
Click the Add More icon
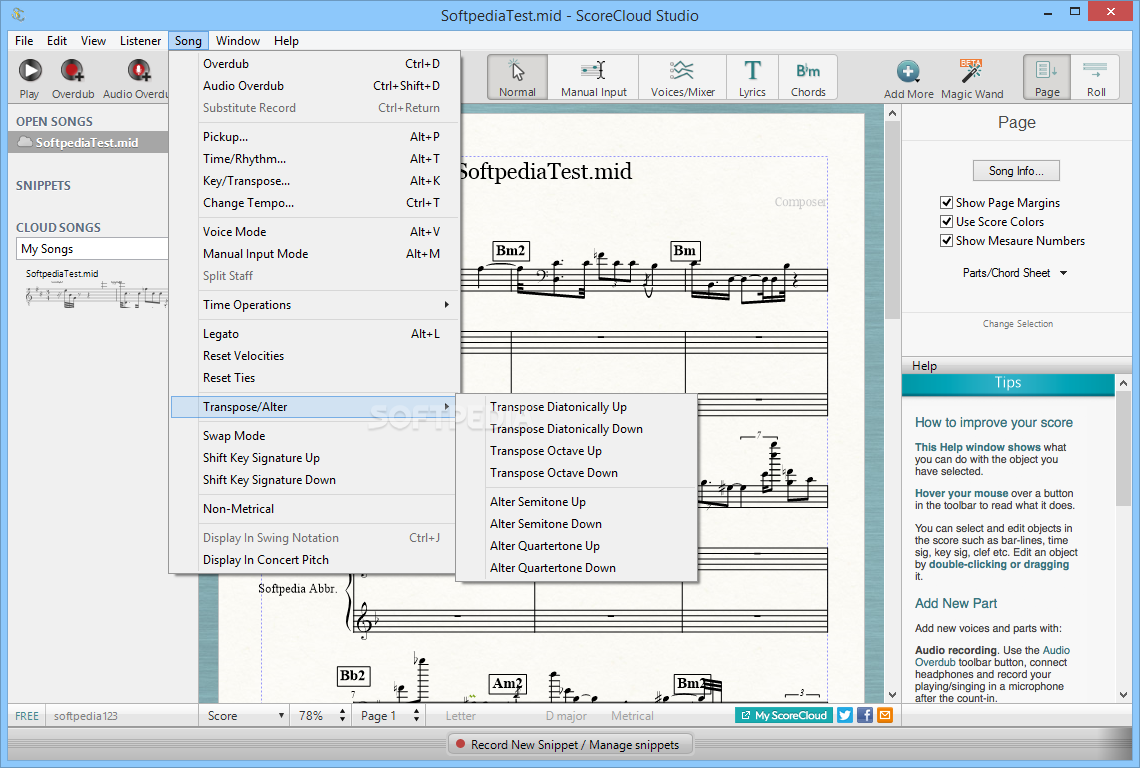tap(908, 71)
